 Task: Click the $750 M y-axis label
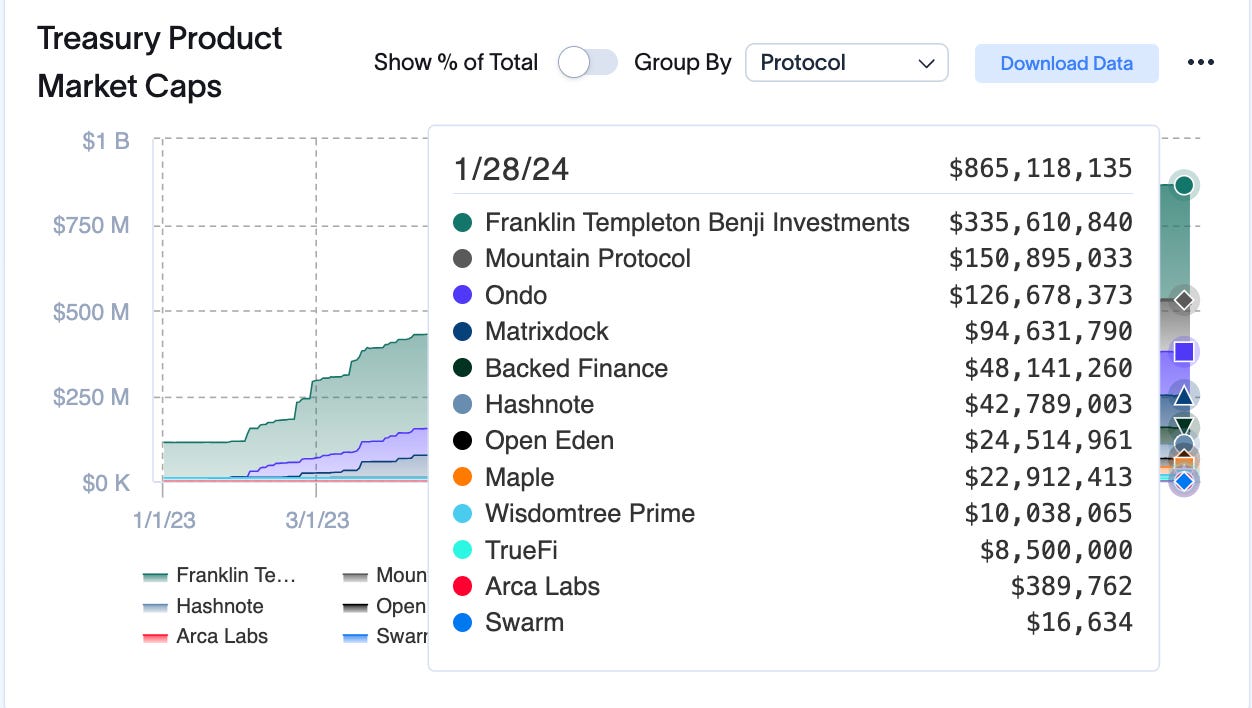pos(91,225)
